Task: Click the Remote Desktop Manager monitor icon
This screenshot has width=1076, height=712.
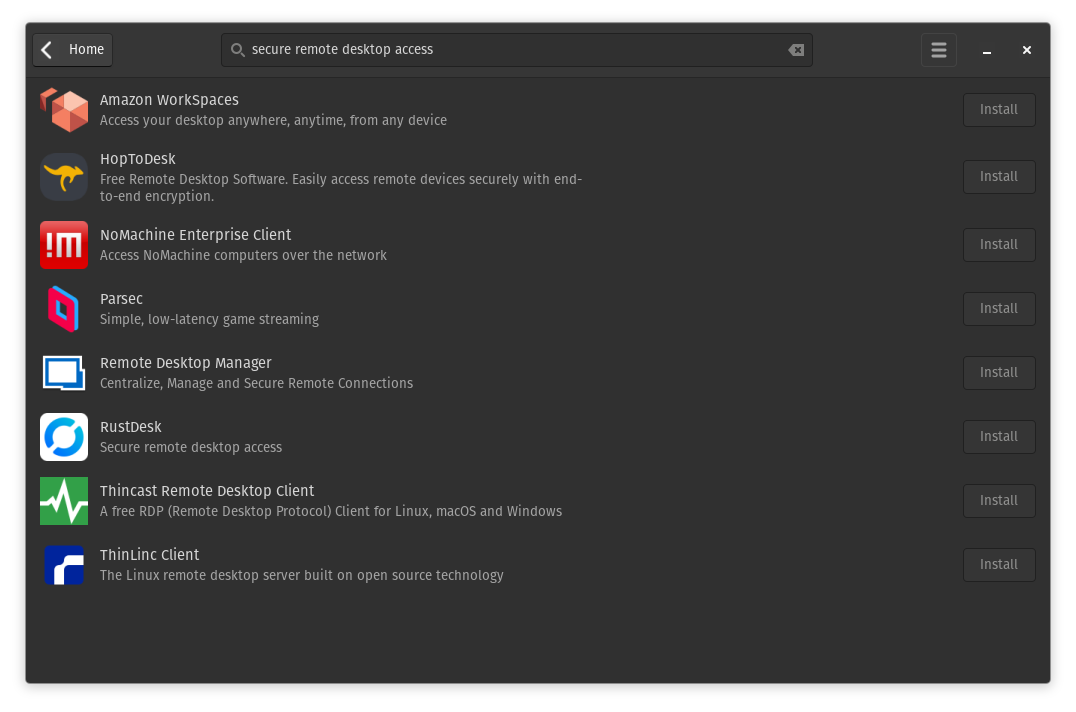Action: click(x=64, y=372)
